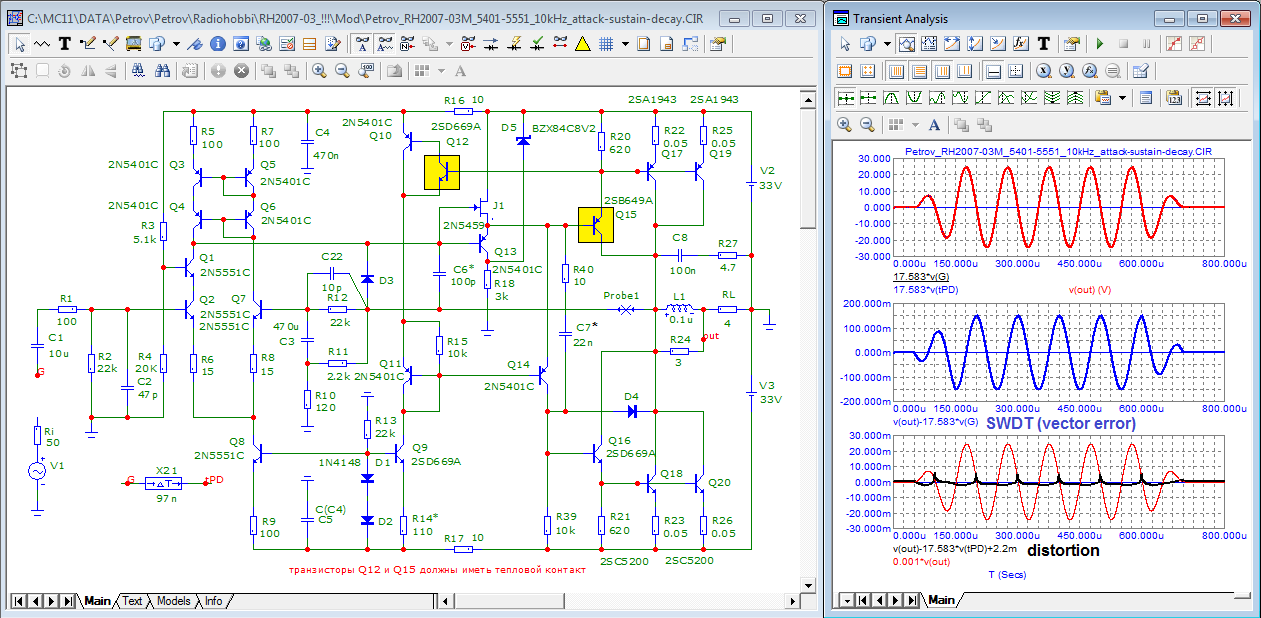The height and width of the screenshot is (618, 1261).
Task: Run the transient analysis with green play button
Action: pyautogui.click(x=1100, y=44)
